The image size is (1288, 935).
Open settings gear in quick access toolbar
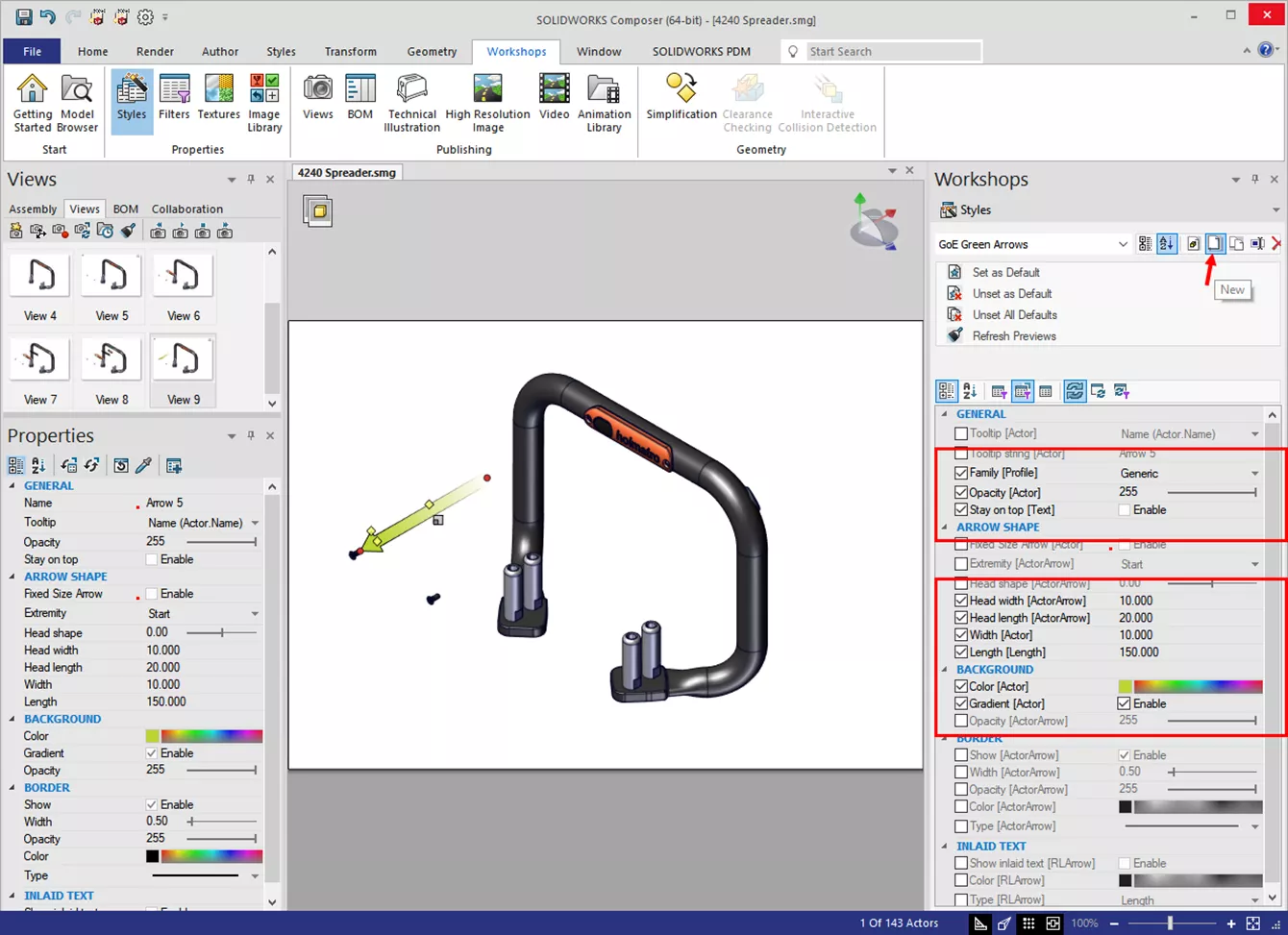(x=145, y=16)
